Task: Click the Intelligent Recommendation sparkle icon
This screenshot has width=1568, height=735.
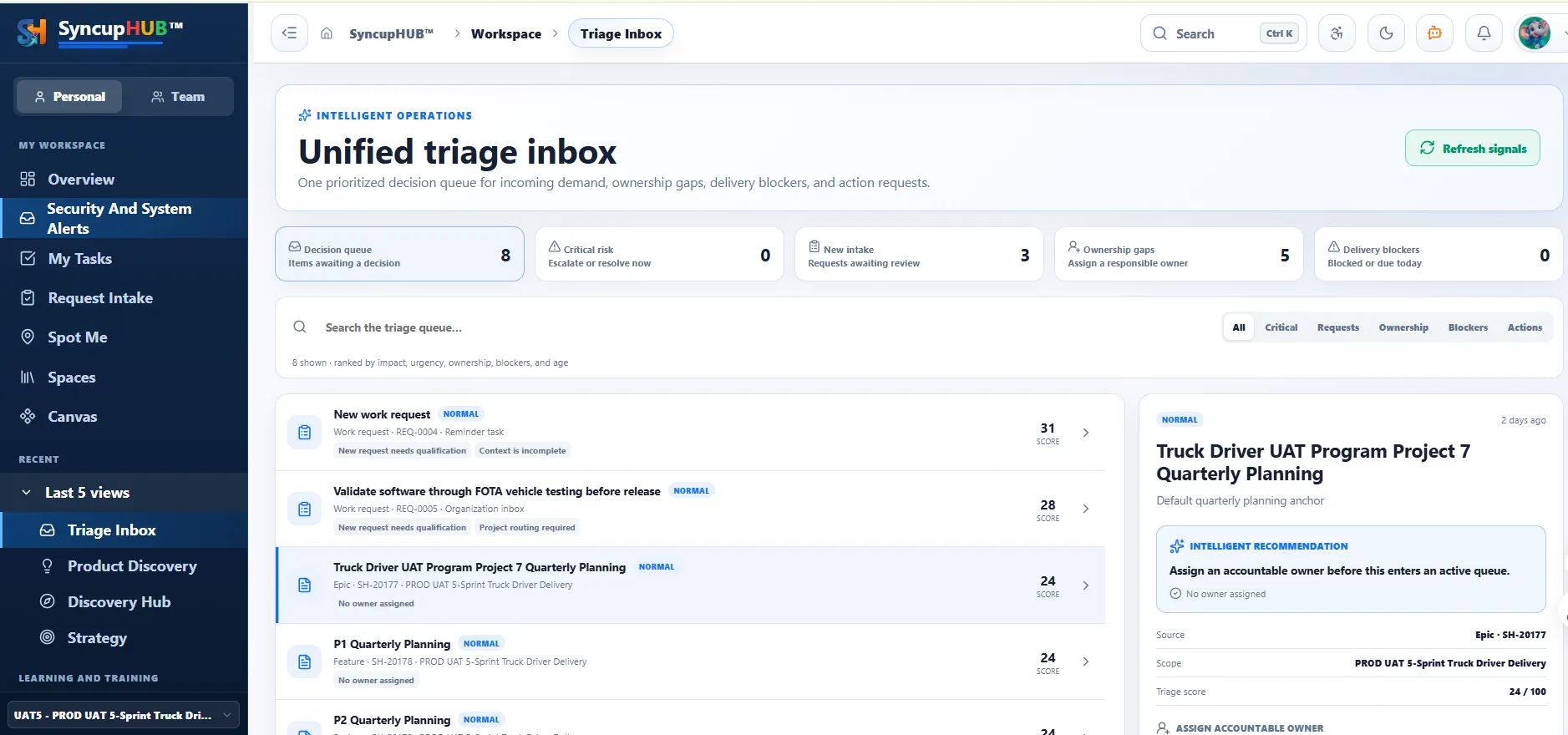Action: [x=1176, y=545]
